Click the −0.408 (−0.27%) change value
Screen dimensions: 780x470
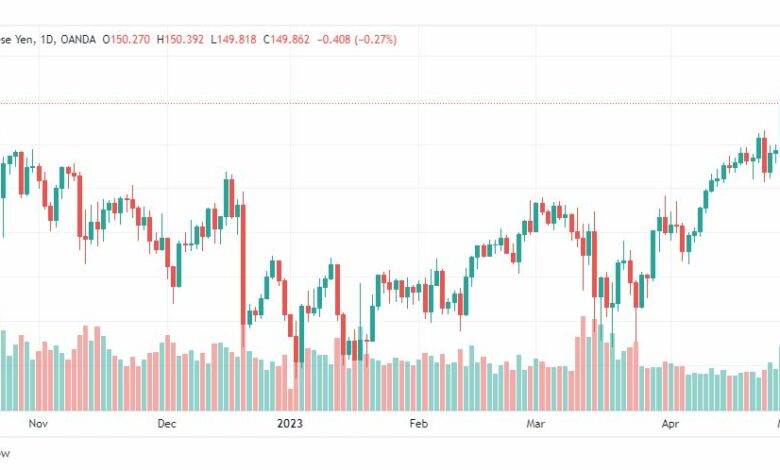pyautogui.click(x=357, y=39)
